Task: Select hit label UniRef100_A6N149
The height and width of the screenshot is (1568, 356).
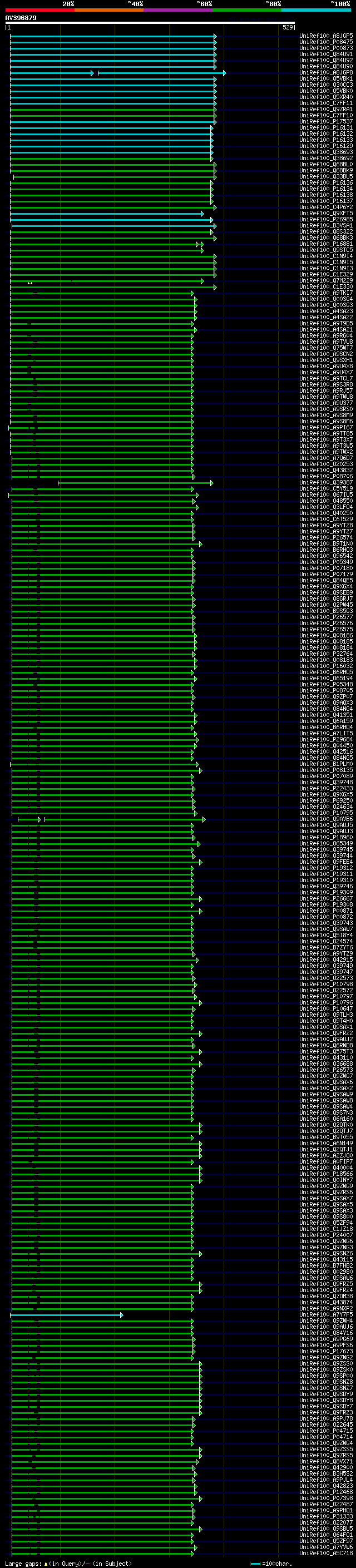Action: click(325, 1143)
